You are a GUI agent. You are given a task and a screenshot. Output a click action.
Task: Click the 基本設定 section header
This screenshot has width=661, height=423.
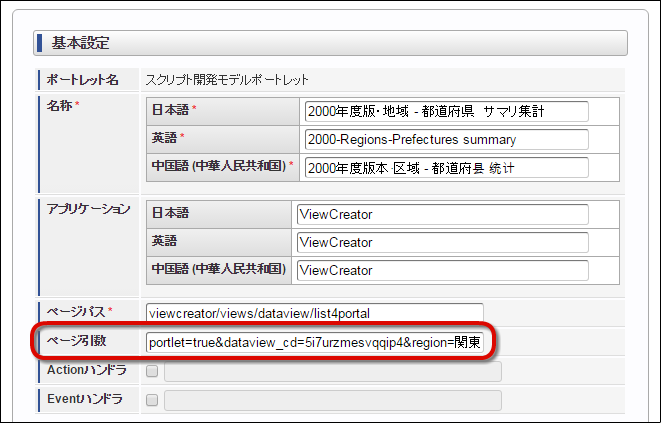point(330,43)
